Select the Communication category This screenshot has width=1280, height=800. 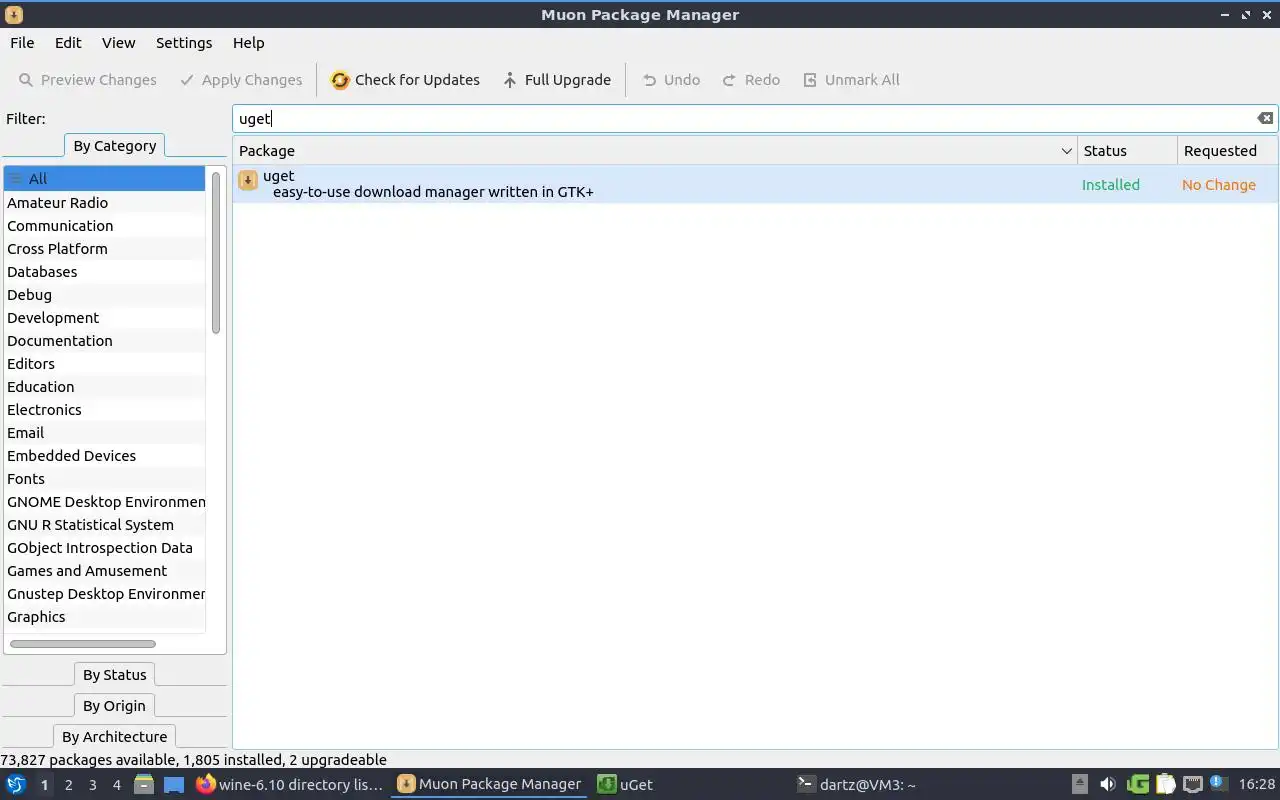(104, 226)
